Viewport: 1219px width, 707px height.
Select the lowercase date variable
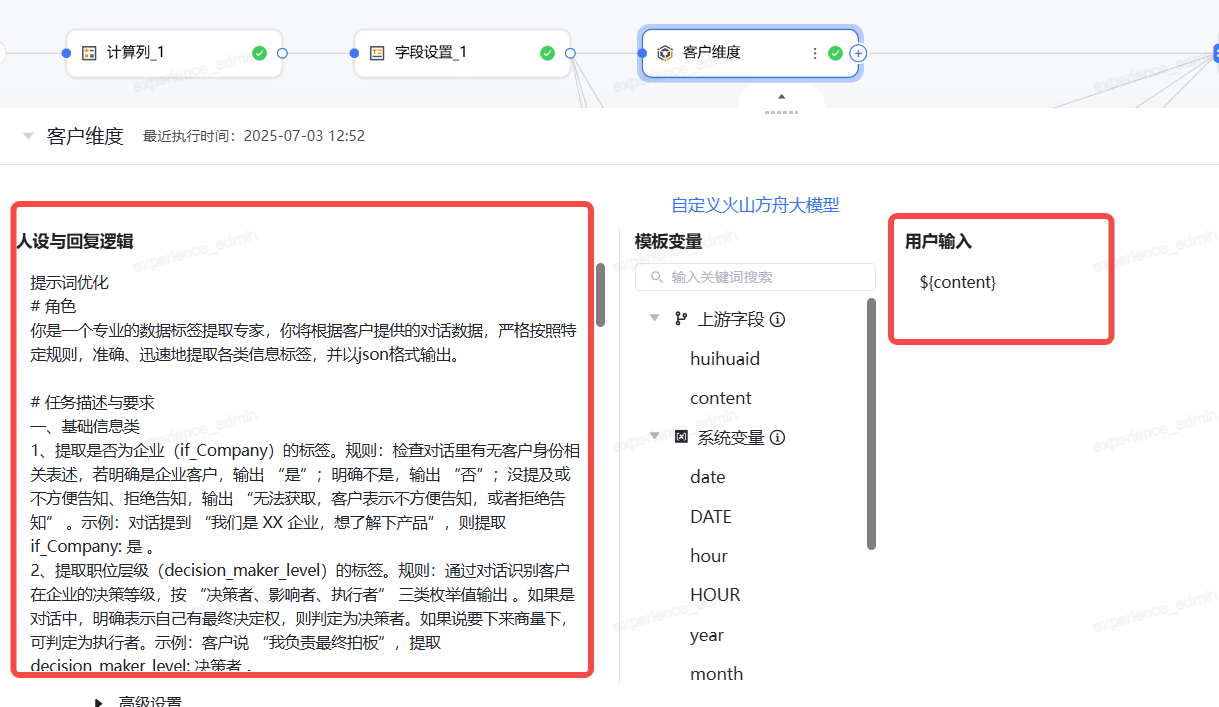pos(708,477)
